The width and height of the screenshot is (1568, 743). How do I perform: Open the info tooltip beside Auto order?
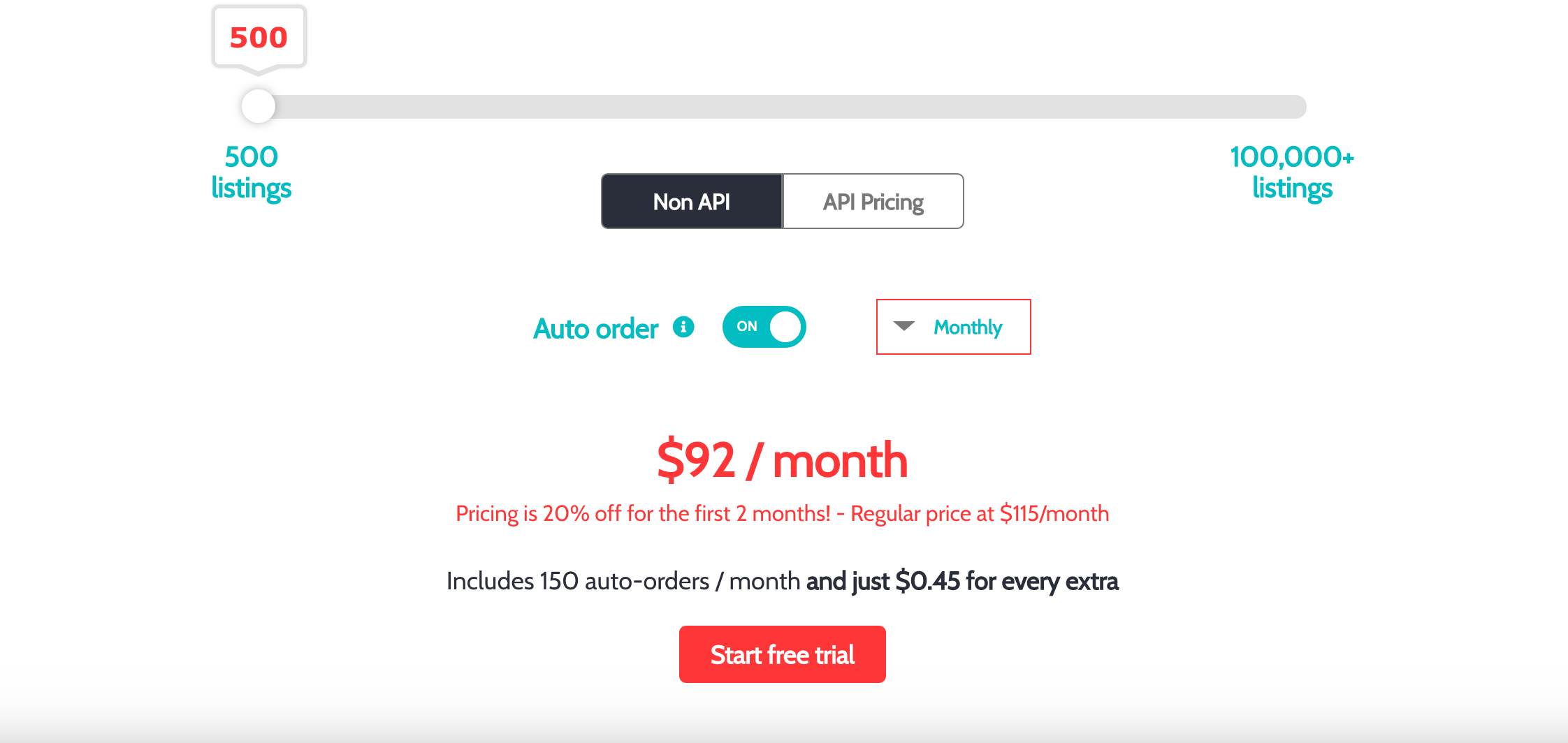(x=683, y=327)
